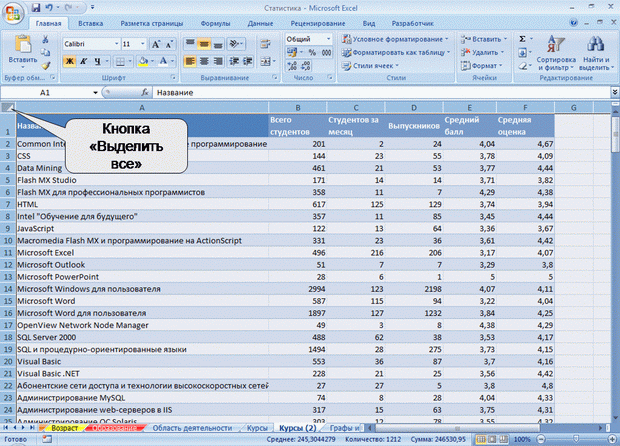Viewport: 620px width, 446px height.
Task: Align text to the bottom
Action: pyautogui.click(x=217, y=44)
